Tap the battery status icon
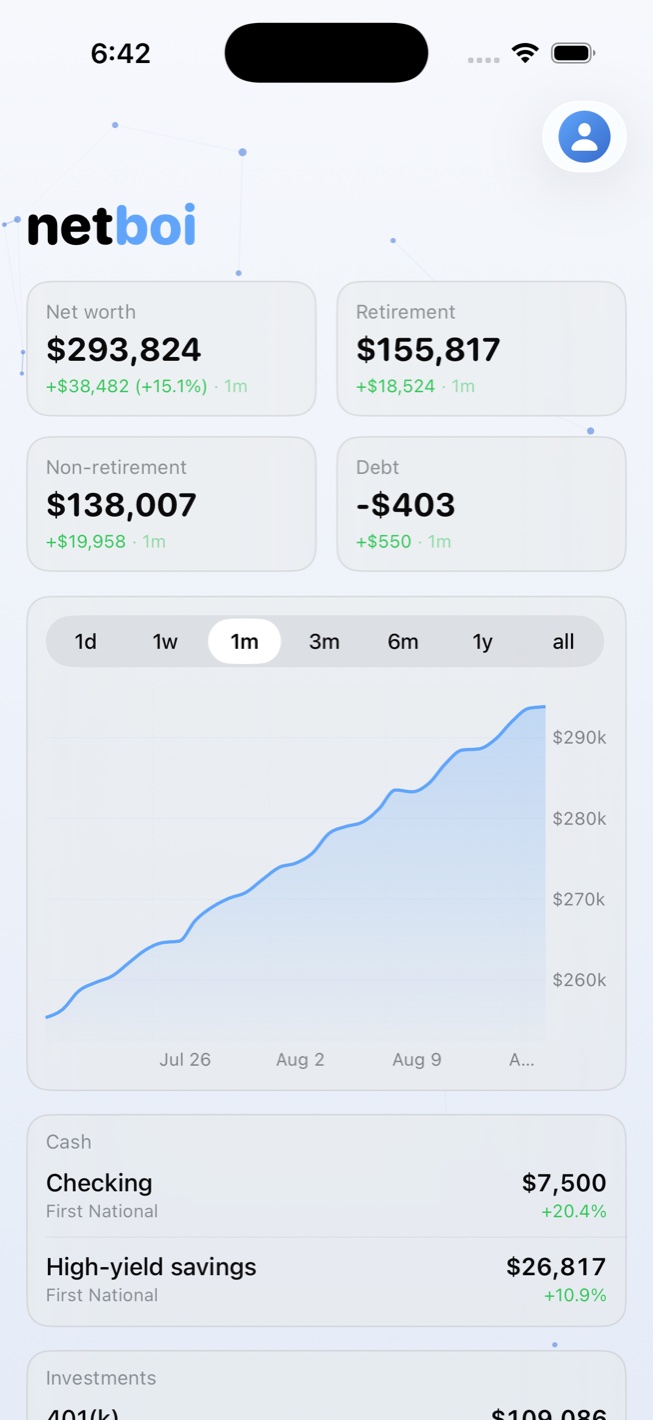 point(573,53)
